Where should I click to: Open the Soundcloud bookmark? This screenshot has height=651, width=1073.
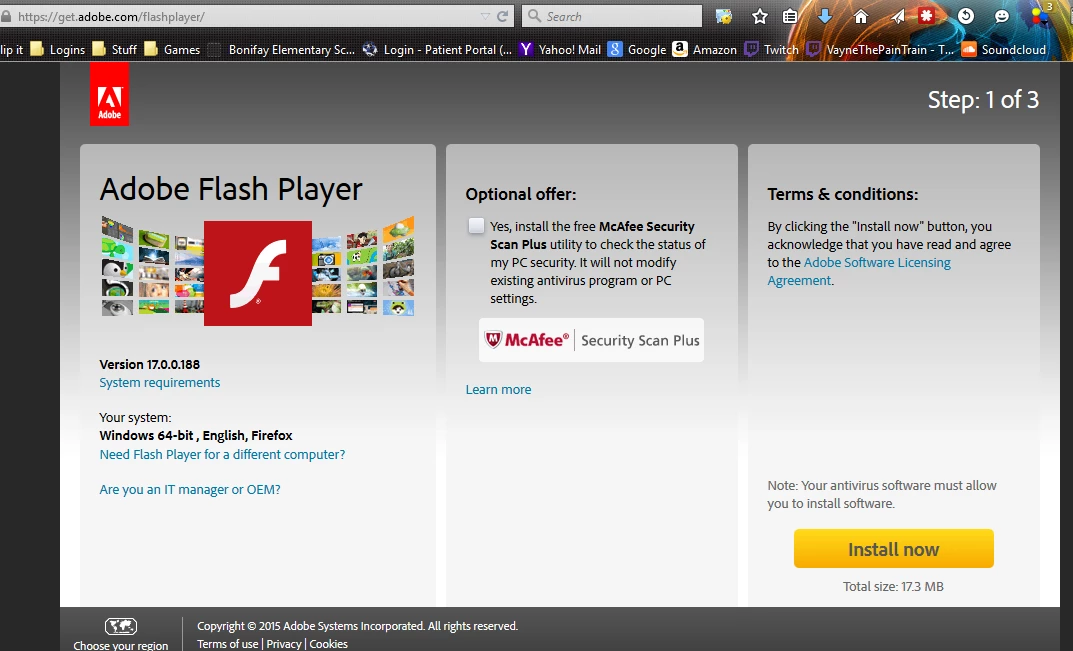coord(1004,49)
